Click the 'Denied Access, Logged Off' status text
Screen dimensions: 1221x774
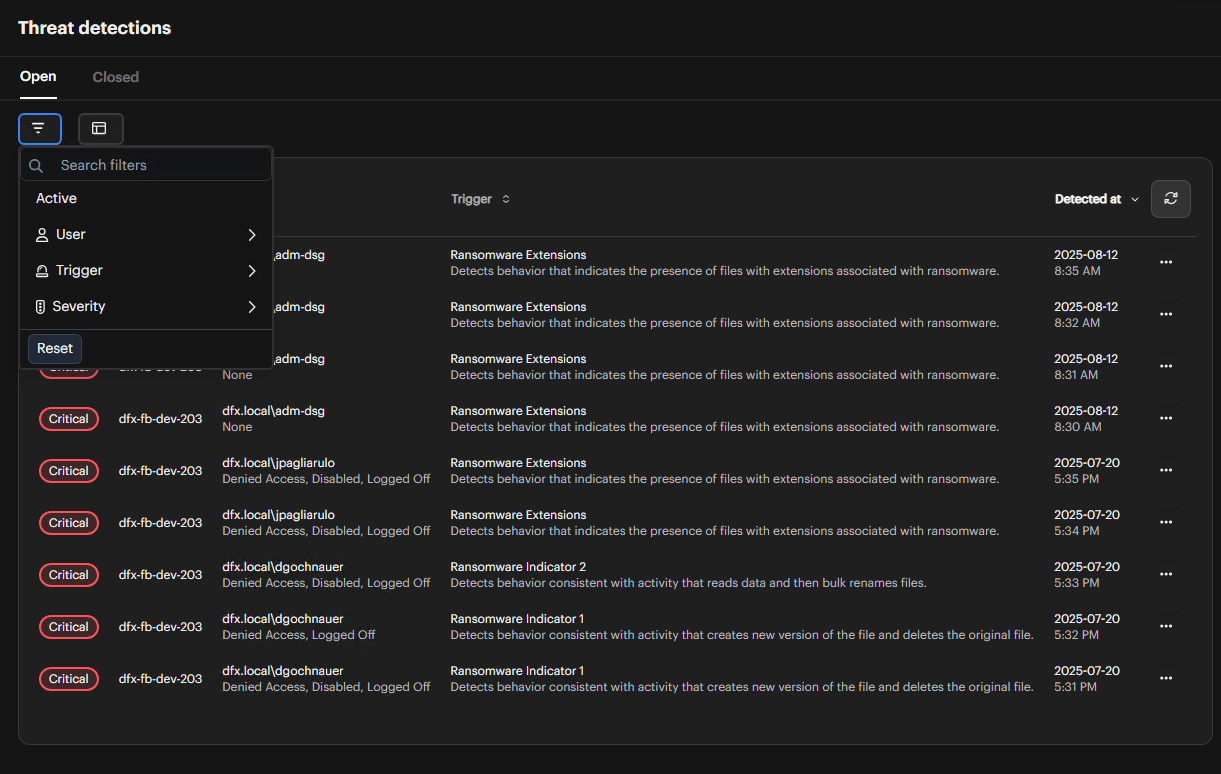299,635
